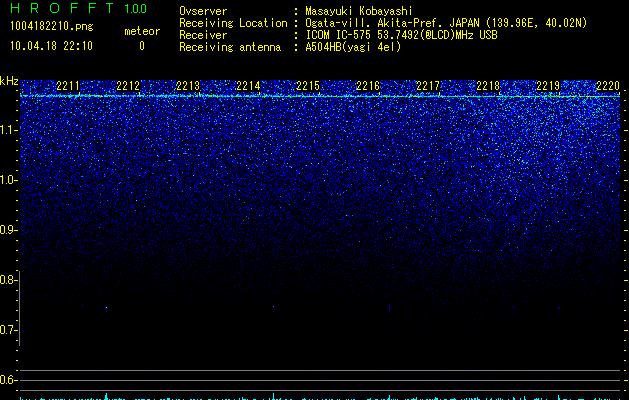Click the faint echo dot below 2216
The width and height of the screenshot is (629, 400).
pyautogui.click(x=390, y=308)
